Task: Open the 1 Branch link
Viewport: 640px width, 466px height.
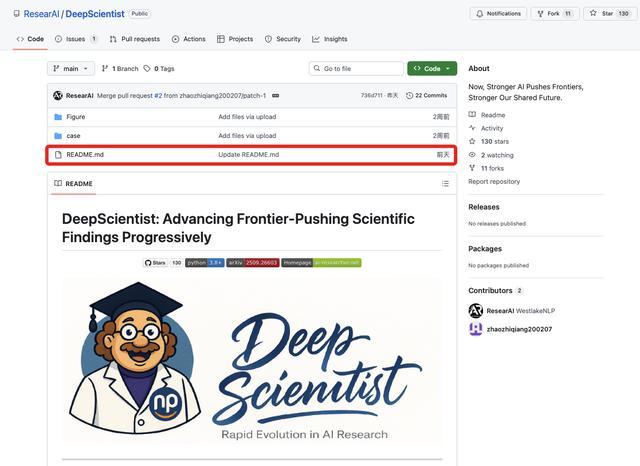Action: pyautogui.click(x=120, y=69)
